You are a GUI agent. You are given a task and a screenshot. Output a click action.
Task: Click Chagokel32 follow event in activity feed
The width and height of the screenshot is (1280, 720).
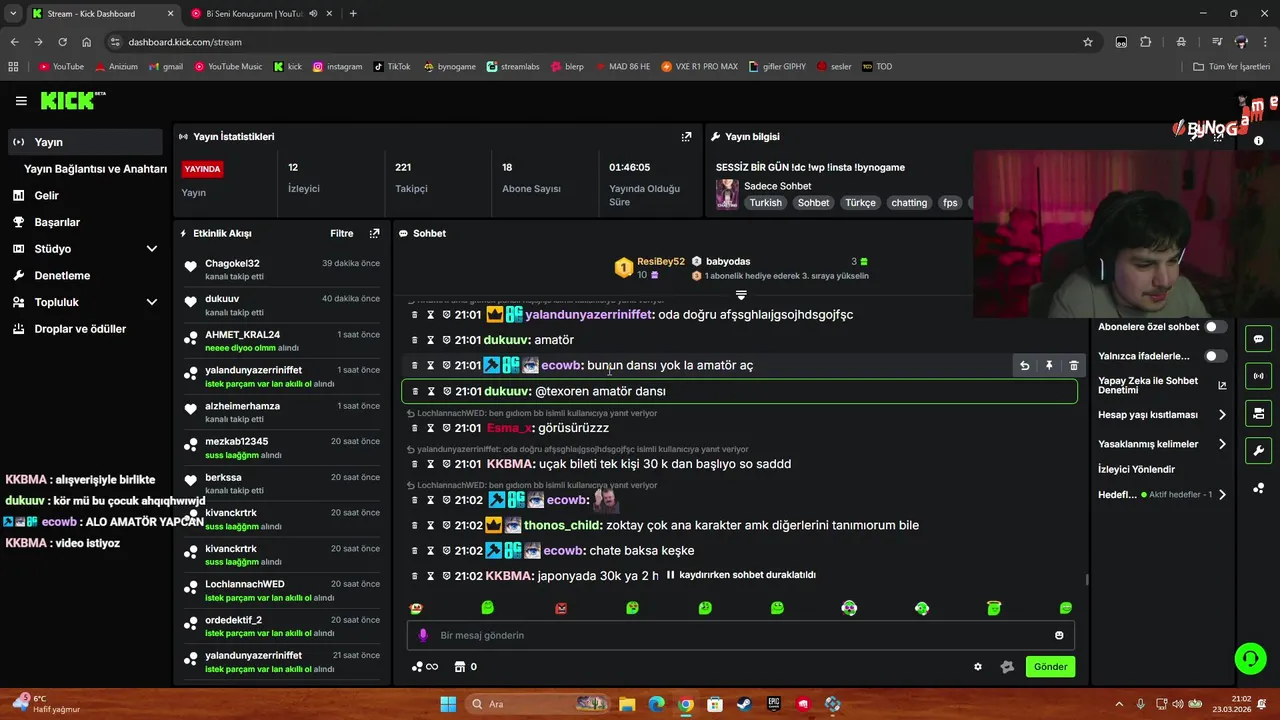tap(281, 270)
